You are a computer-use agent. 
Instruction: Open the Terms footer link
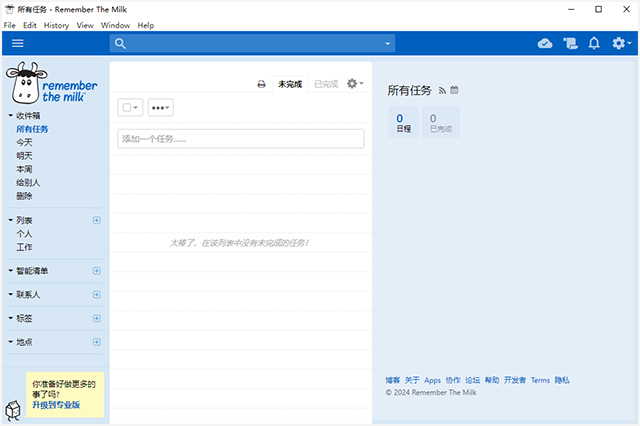pyautogui.click(x=540, y=380)
